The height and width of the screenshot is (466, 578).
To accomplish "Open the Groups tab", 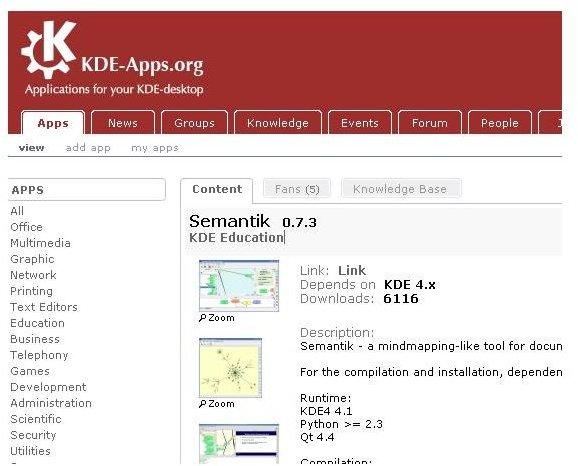I will tap(194, 123).
